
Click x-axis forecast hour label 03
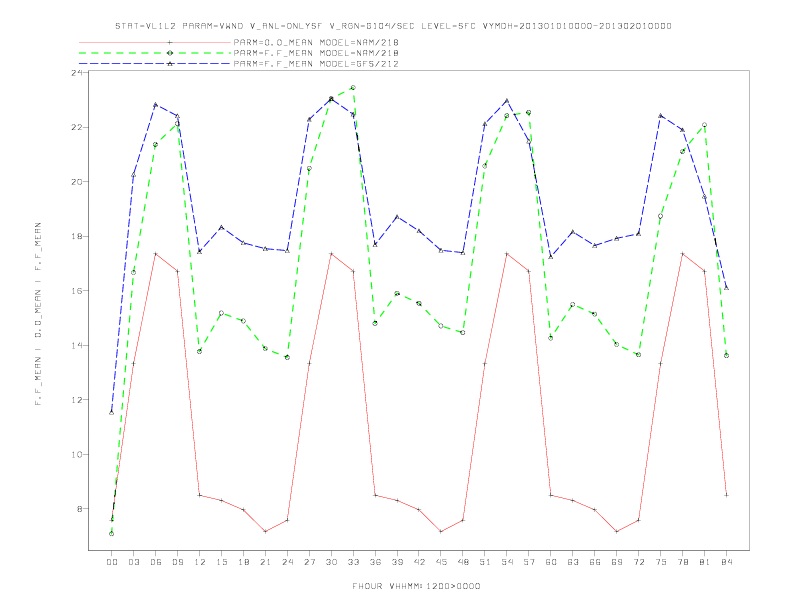[x=133, y=562]
